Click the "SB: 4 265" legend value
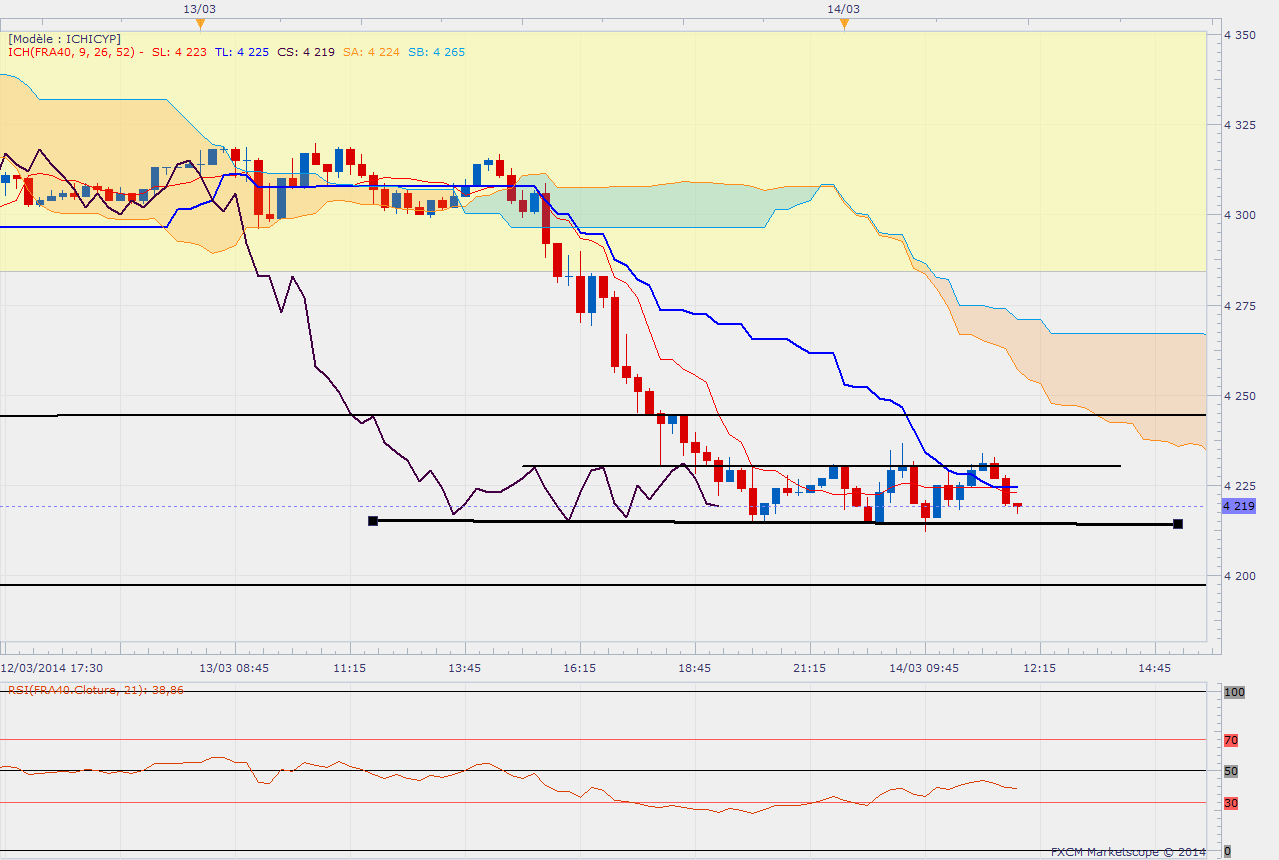The image size is (1279, 860). (436, 52)
